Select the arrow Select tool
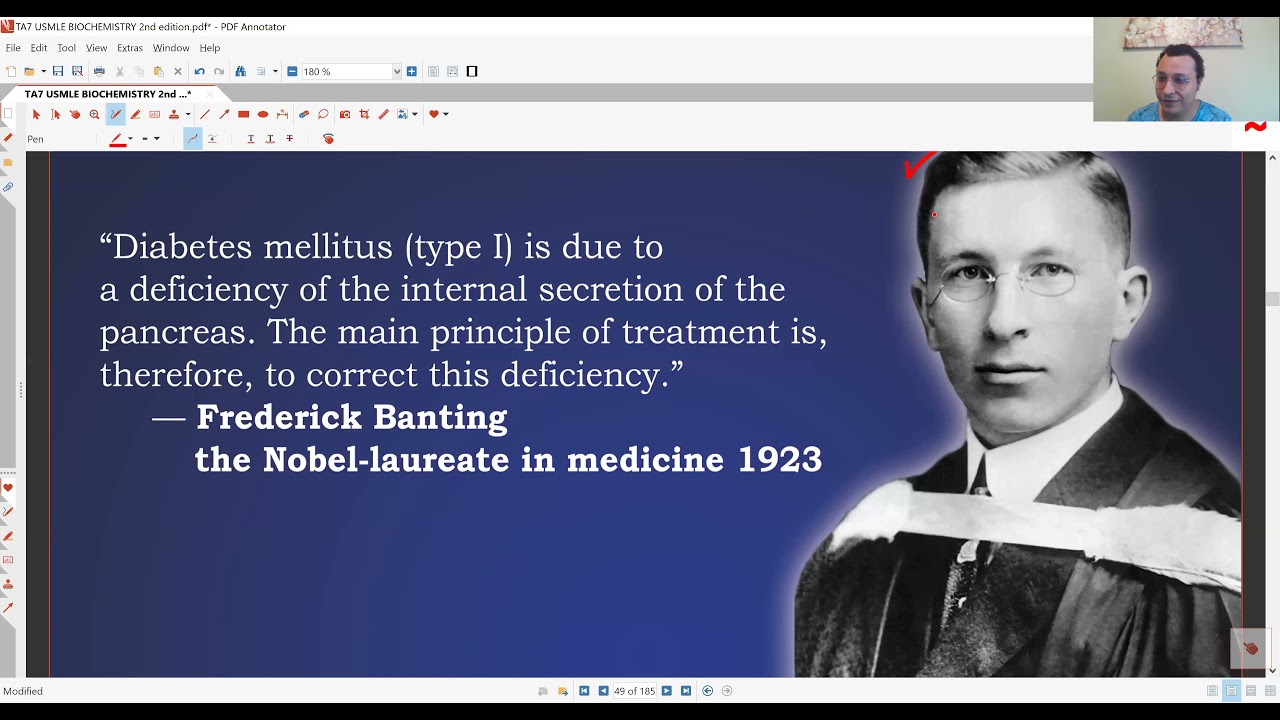 [x=36, y=114]
